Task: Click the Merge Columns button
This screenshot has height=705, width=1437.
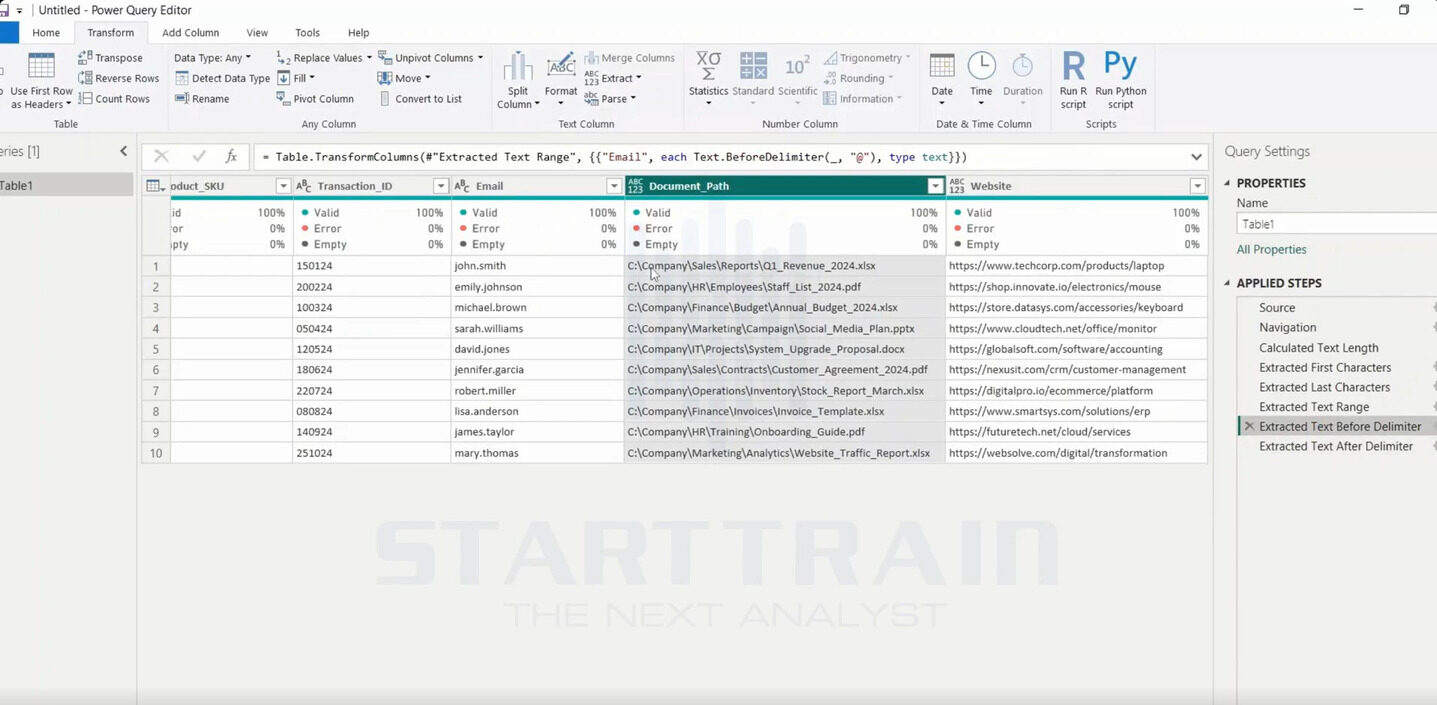Action: tap(629, 58)
